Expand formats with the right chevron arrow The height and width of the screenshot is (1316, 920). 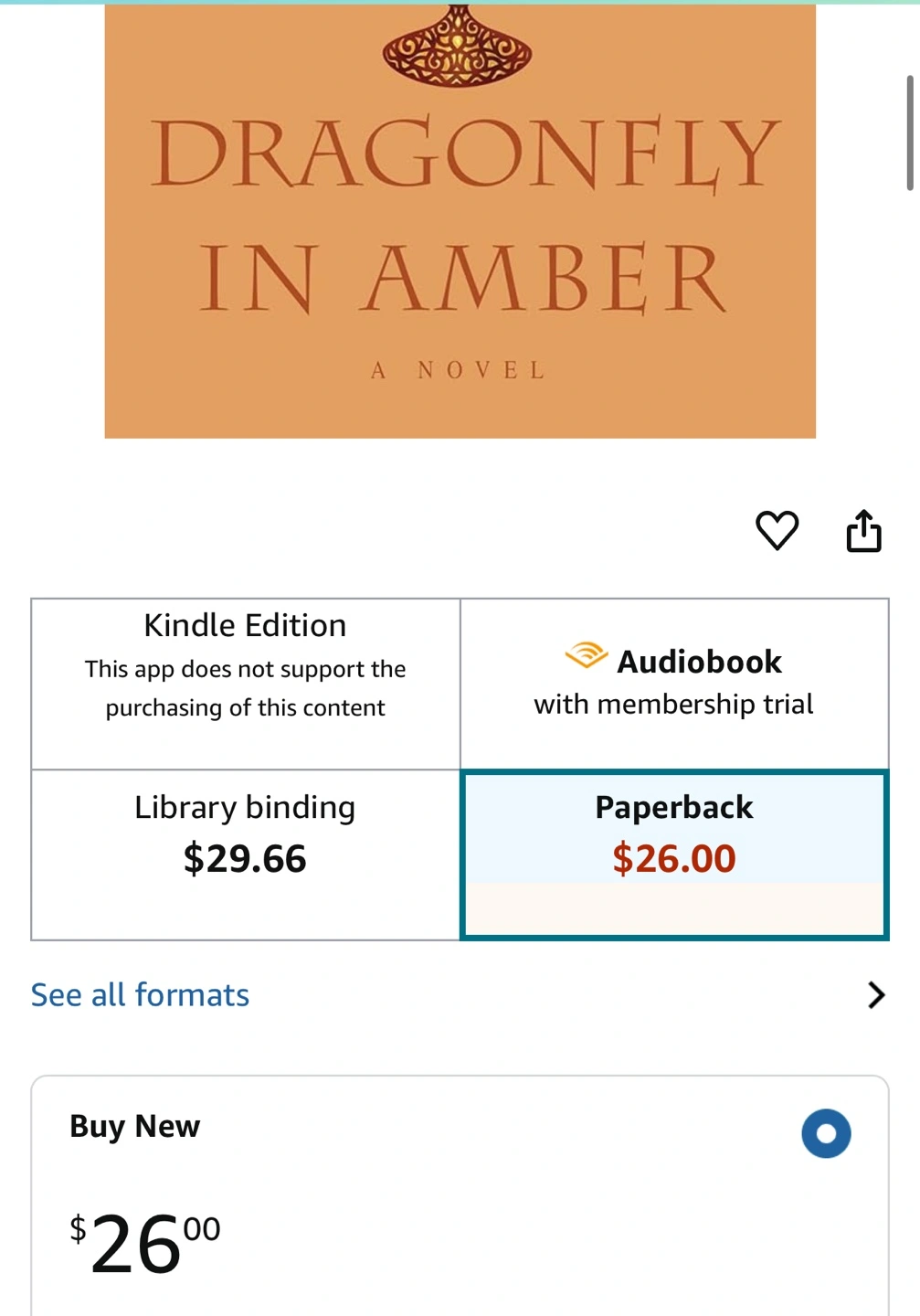876,994
